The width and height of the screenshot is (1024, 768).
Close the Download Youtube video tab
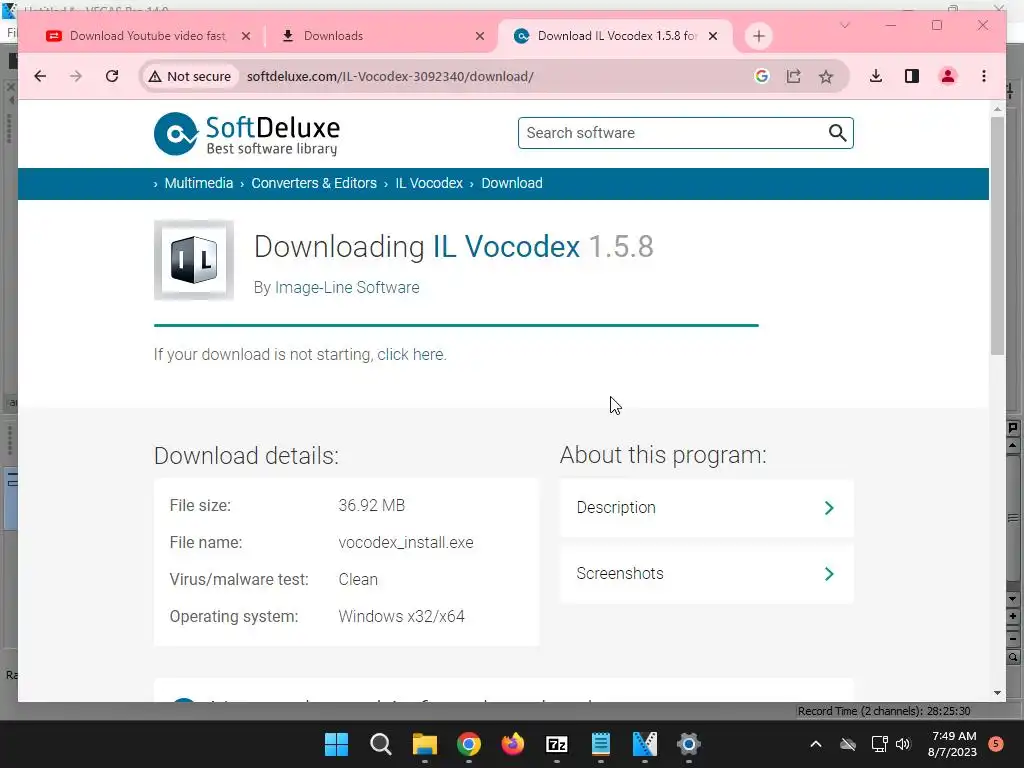pos(246,36)
